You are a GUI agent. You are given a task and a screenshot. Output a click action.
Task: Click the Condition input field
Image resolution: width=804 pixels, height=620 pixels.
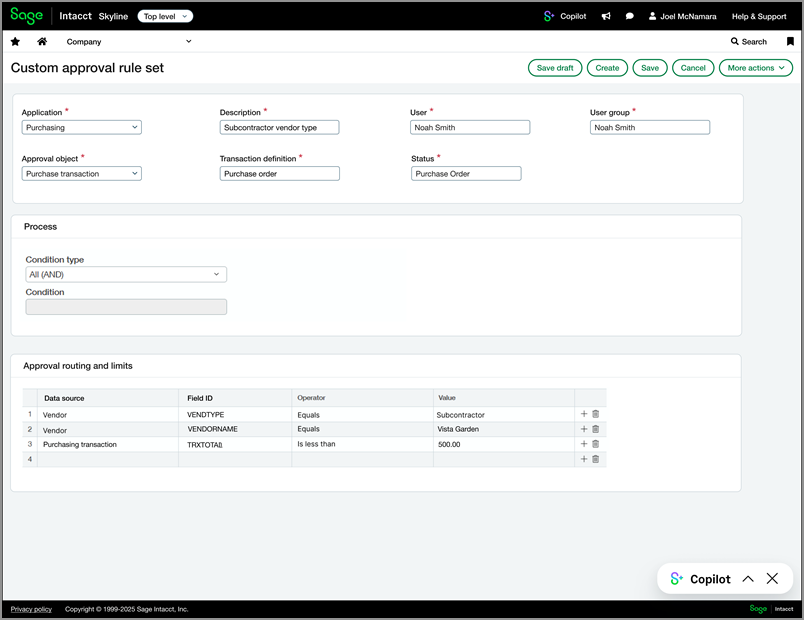coord(126,307)
